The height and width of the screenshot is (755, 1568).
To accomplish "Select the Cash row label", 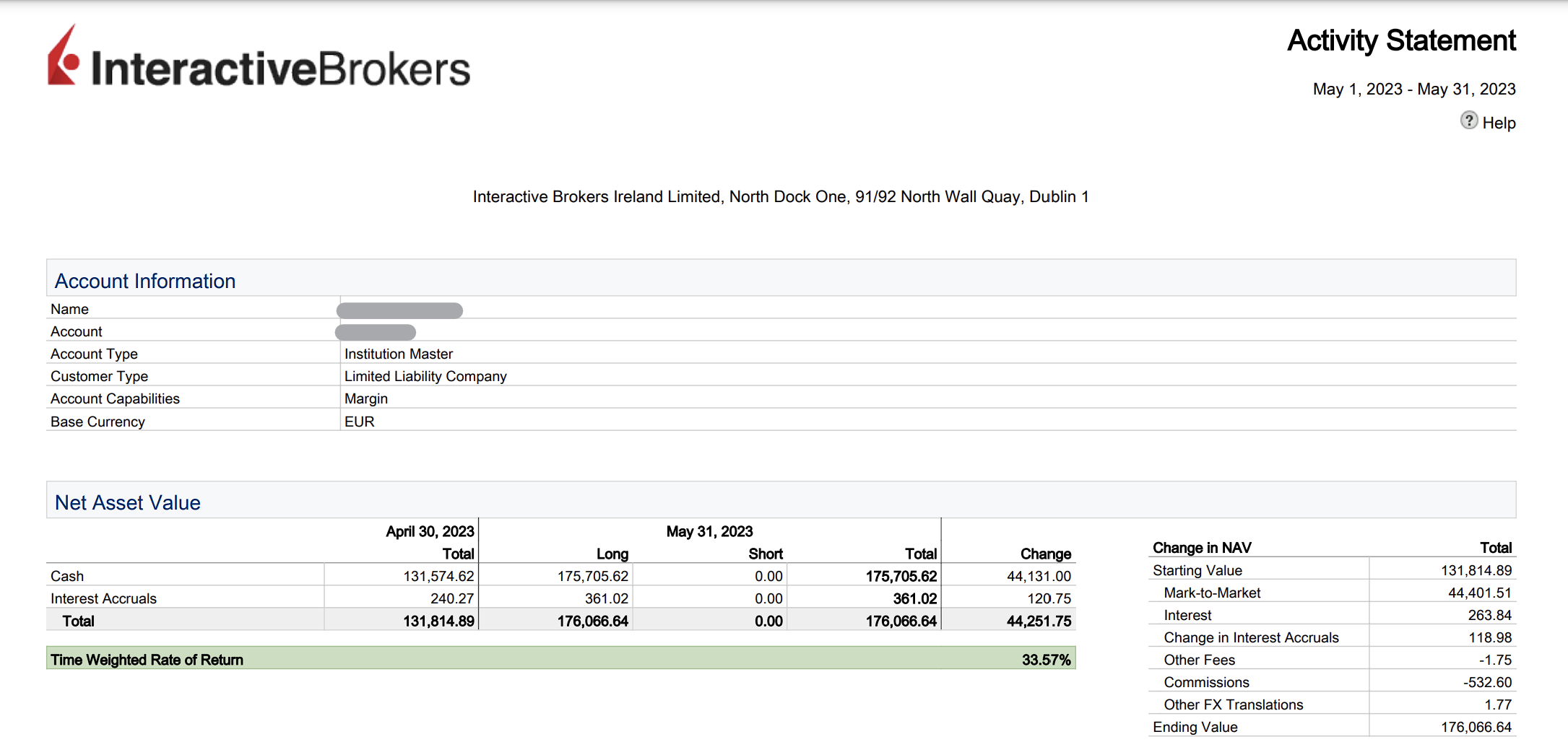I will (67, 576).
